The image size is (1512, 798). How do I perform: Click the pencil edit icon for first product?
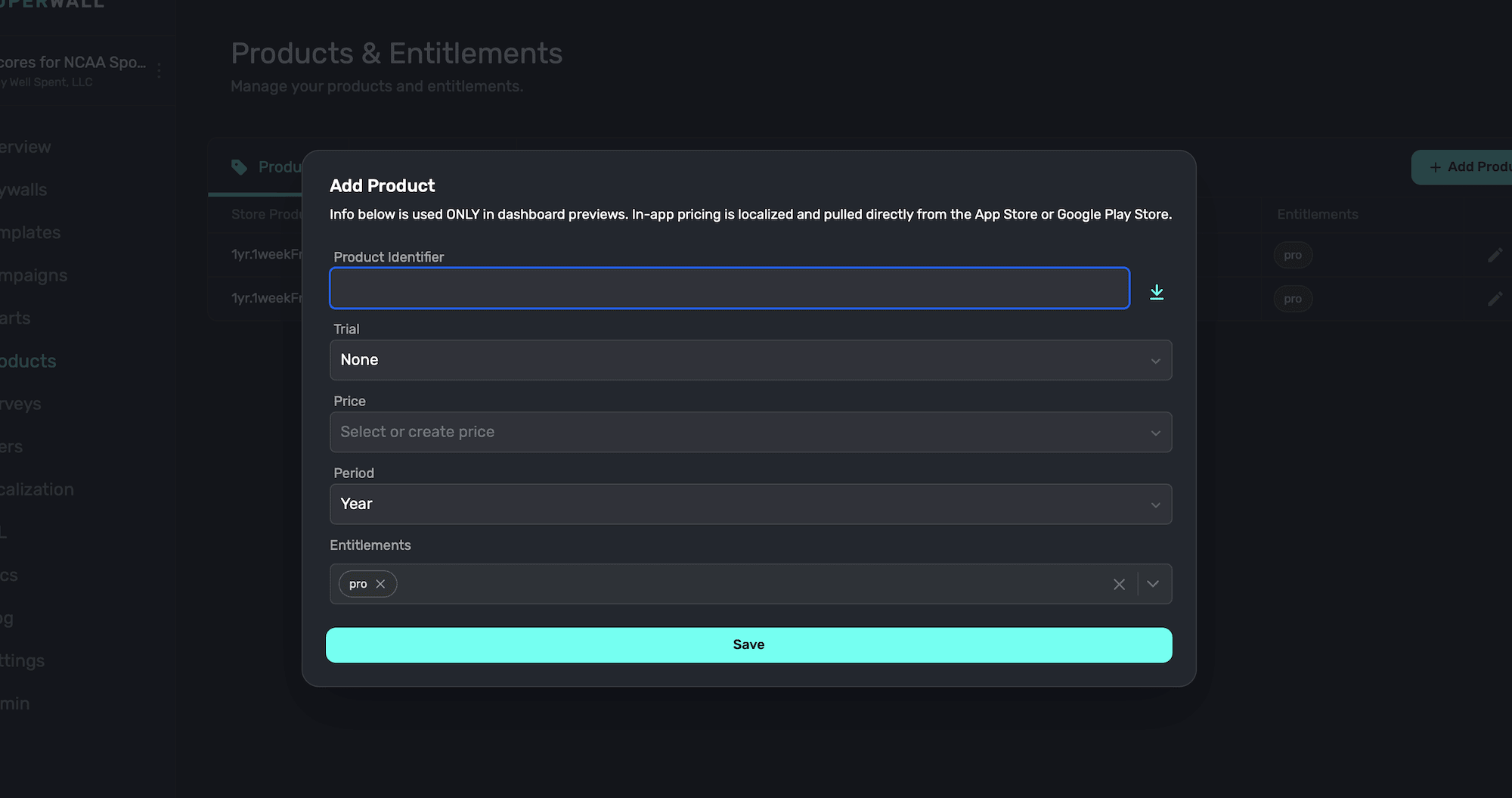[x=1494, y=256]
